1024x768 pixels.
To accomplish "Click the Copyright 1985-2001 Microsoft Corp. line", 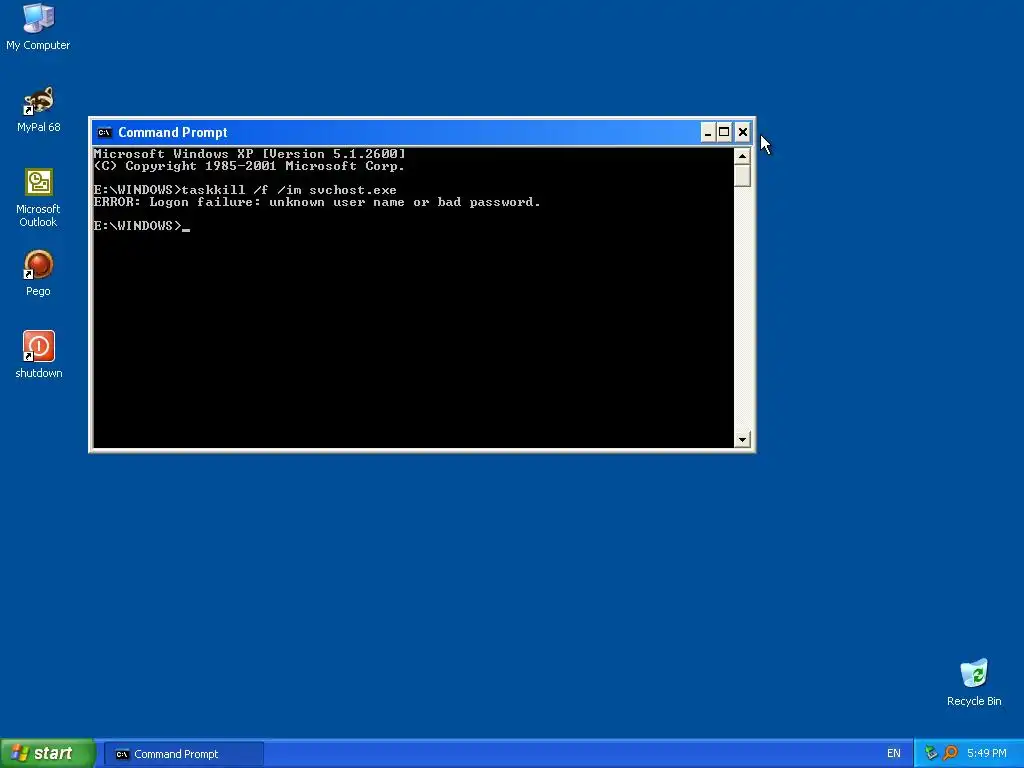I will point(249,166).
